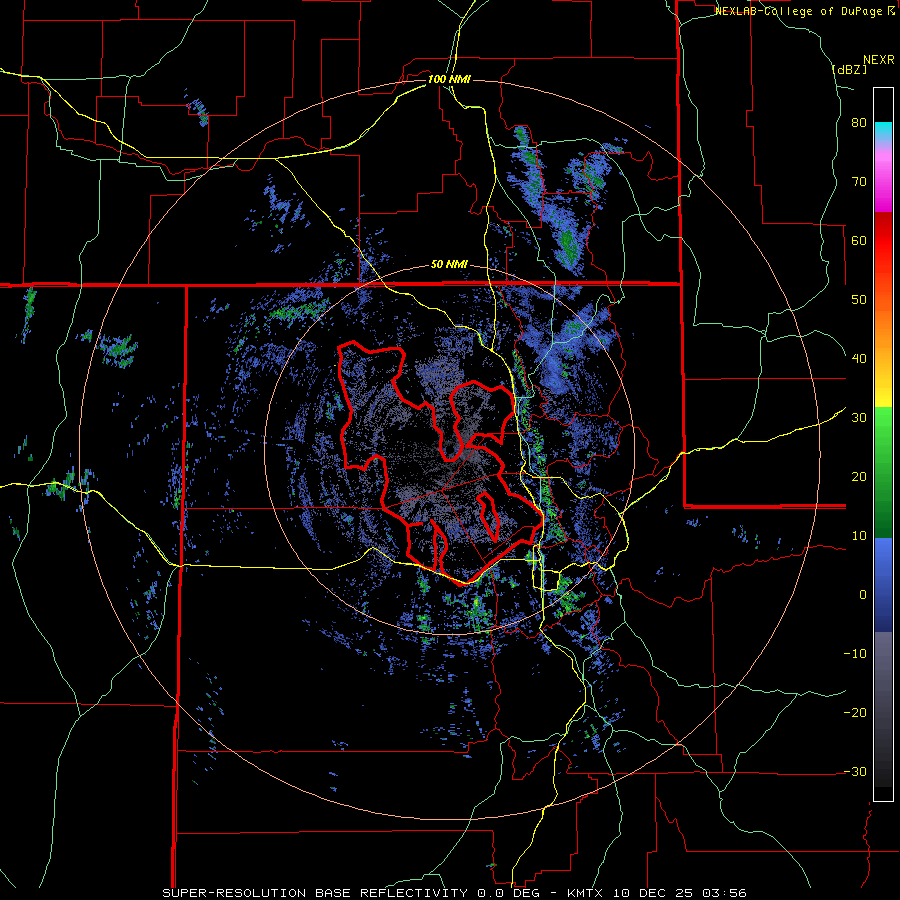Click the blue segment of the reflectivity color bar
The image size is (900, 900).
(x=883, y=585)
